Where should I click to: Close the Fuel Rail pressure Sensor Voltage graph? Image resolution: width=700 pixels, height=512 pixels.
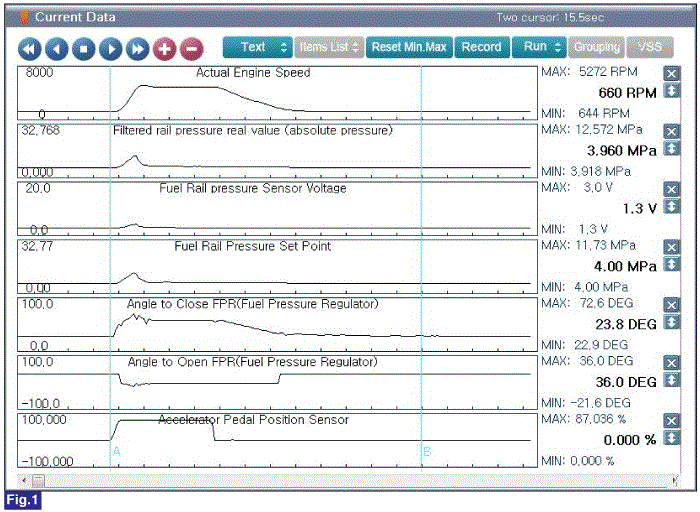point(671,189)
